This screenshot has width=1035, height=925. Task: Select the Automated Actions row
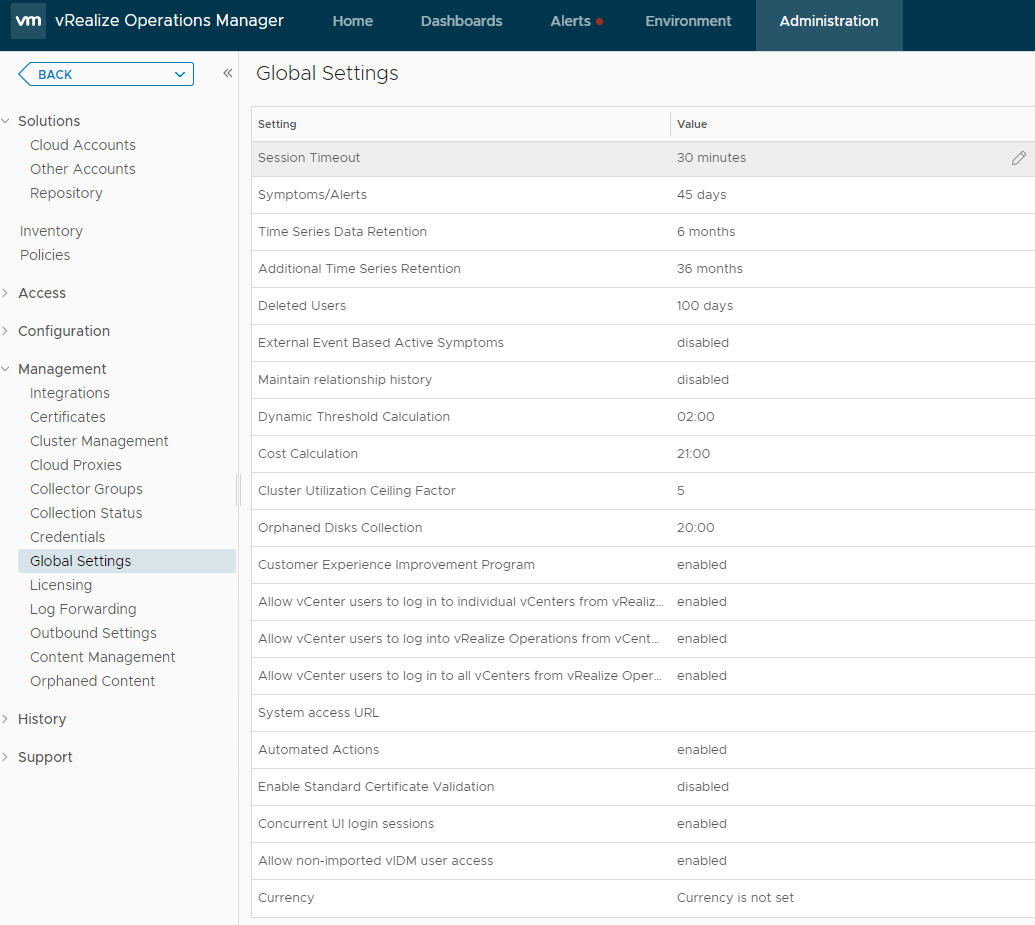pyautogui.click(x=643, y=749)
